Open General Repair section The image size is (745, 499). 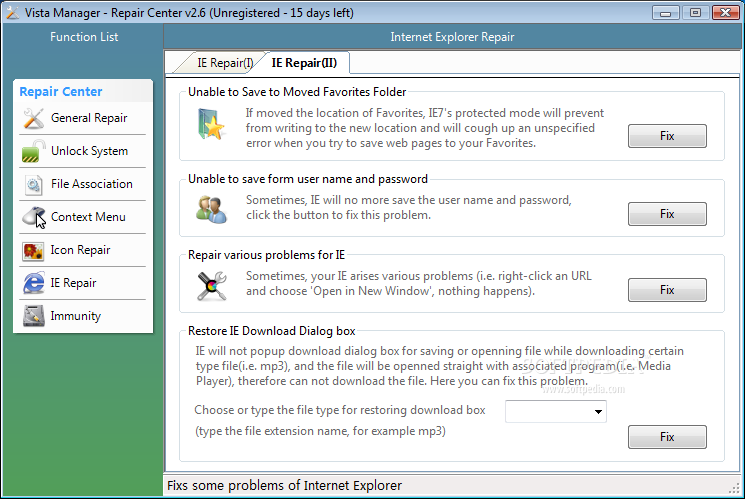click(x=89, y=118)
